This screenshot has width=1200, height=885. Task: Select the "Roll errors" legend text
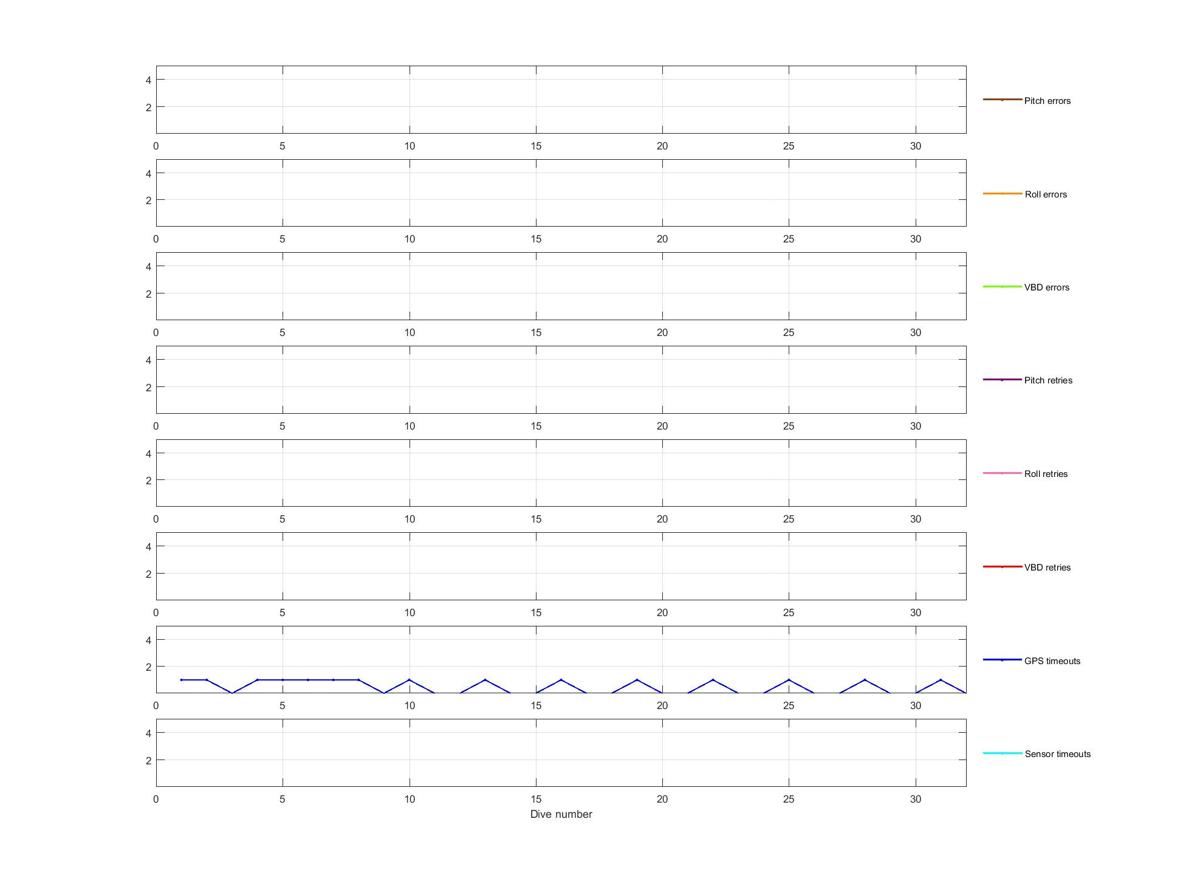coord(1046,194)
